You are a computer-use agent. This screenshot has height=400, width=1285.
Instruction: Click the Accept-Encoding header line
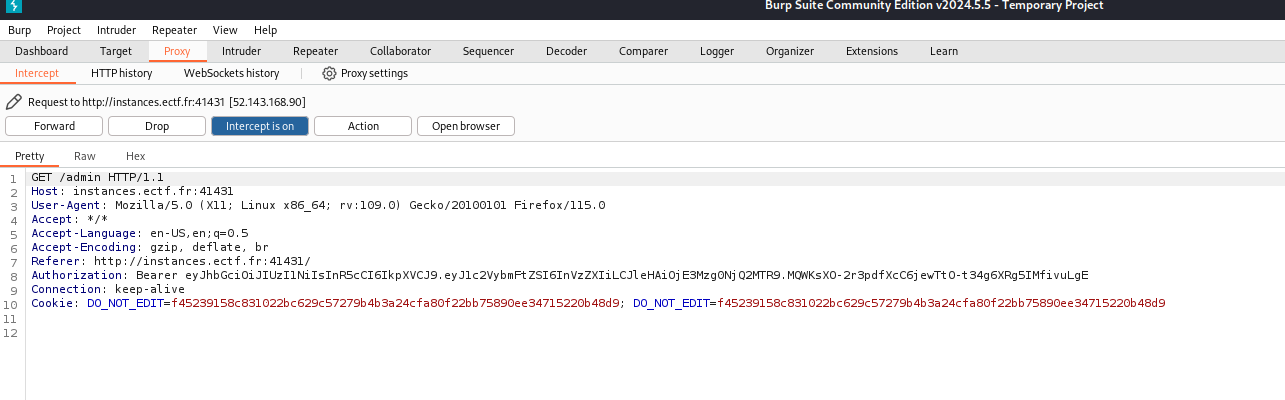click(150, 247)
